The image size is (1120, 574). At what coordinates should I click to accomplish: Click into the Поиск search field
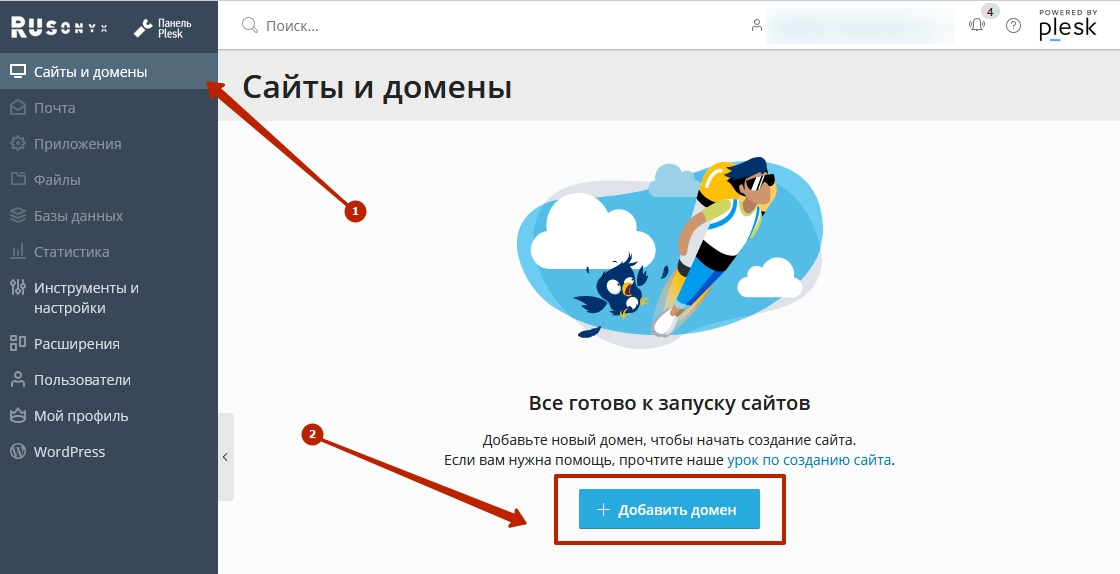[x=493, y=26]
